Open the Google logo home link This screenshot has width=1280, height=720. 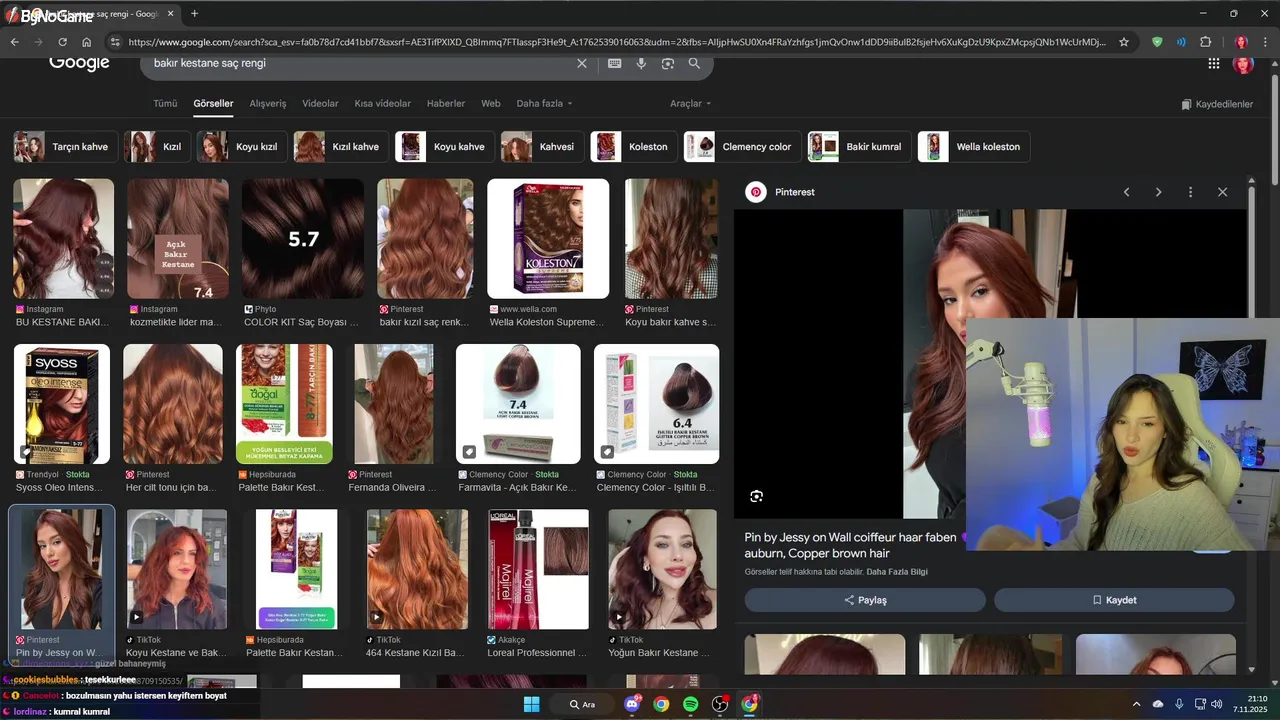[x=79, y=63]
